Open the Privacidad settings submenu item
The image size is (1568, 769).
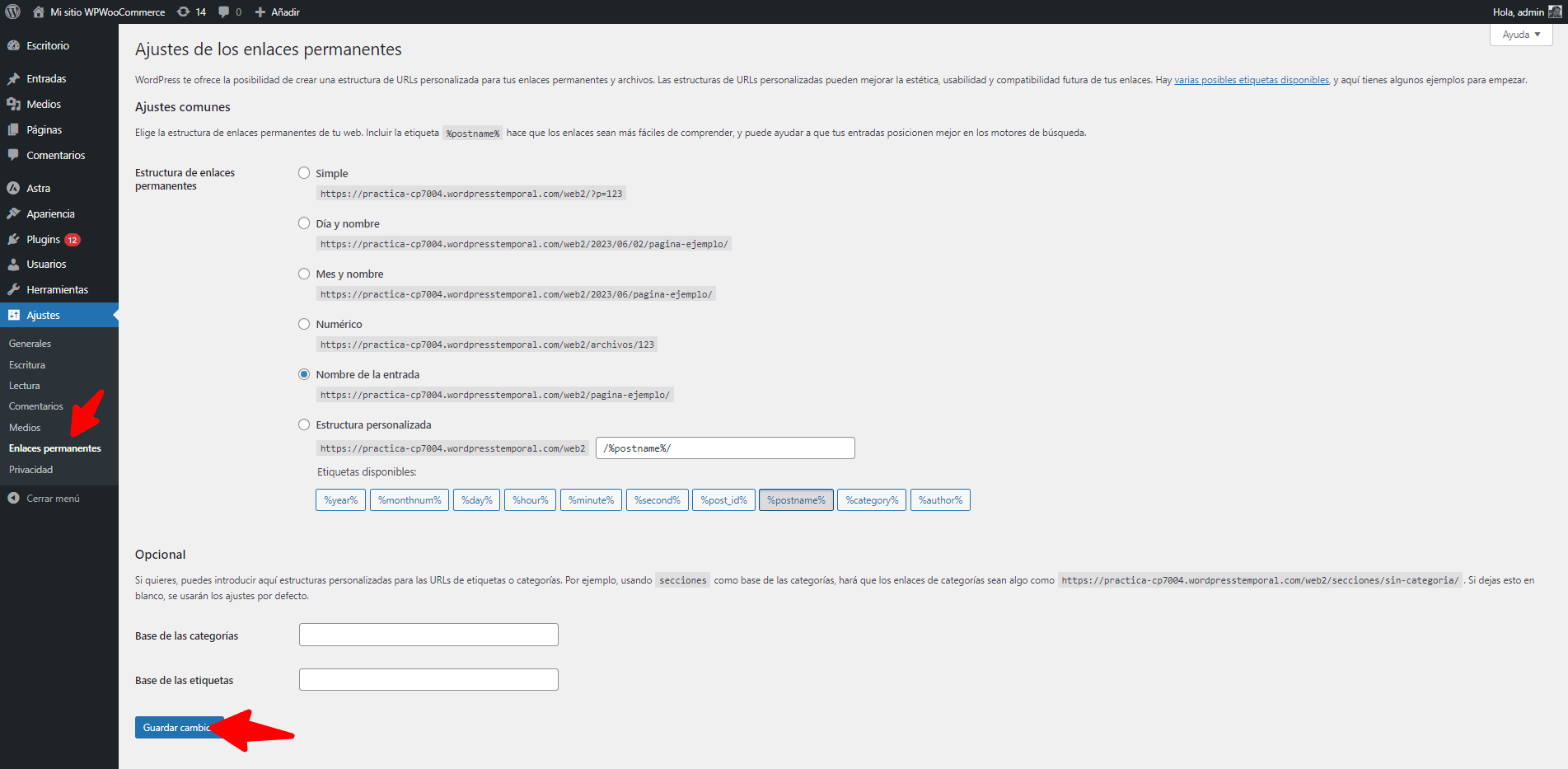pyautogui.click(x=30, y=470)
